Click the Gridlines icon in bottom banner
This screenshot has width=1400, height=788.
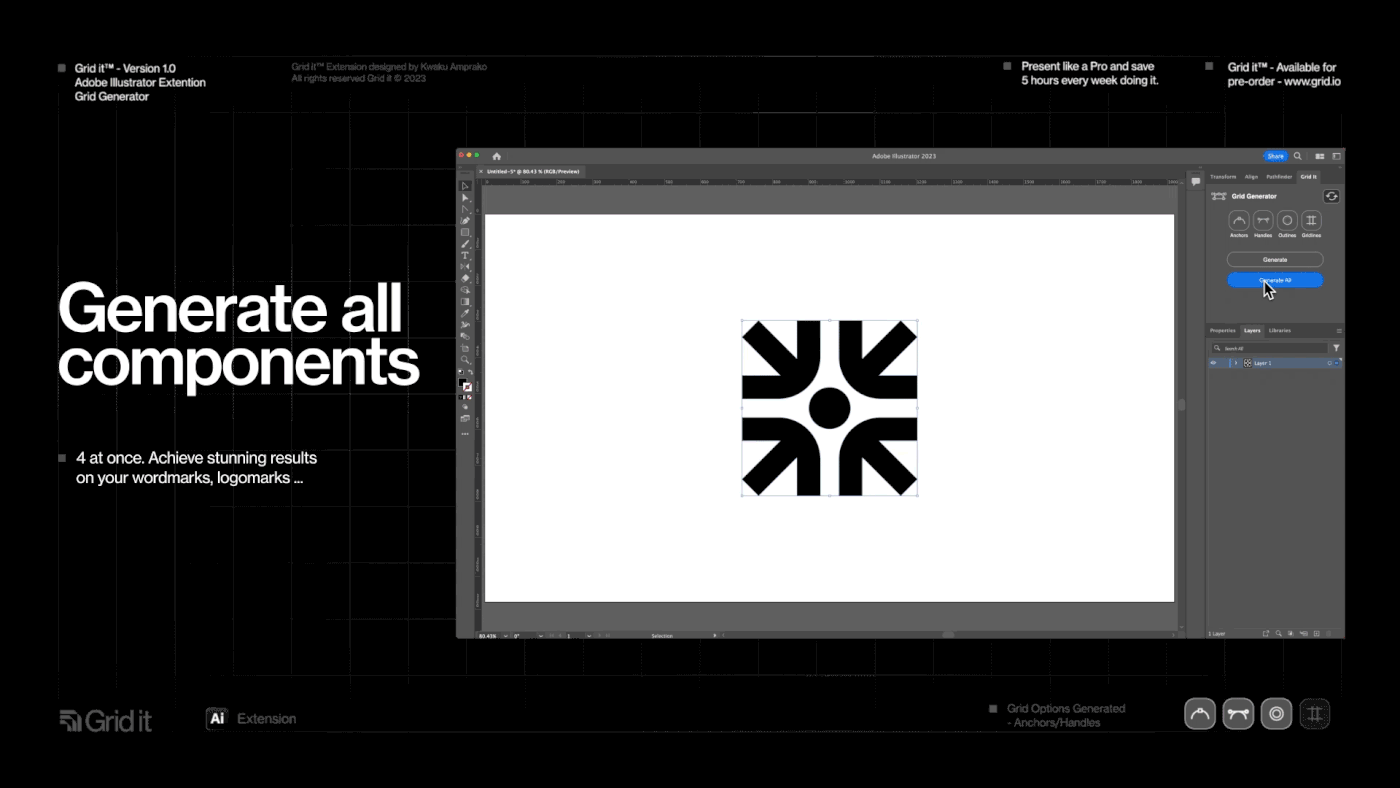tap(1315, 714)
